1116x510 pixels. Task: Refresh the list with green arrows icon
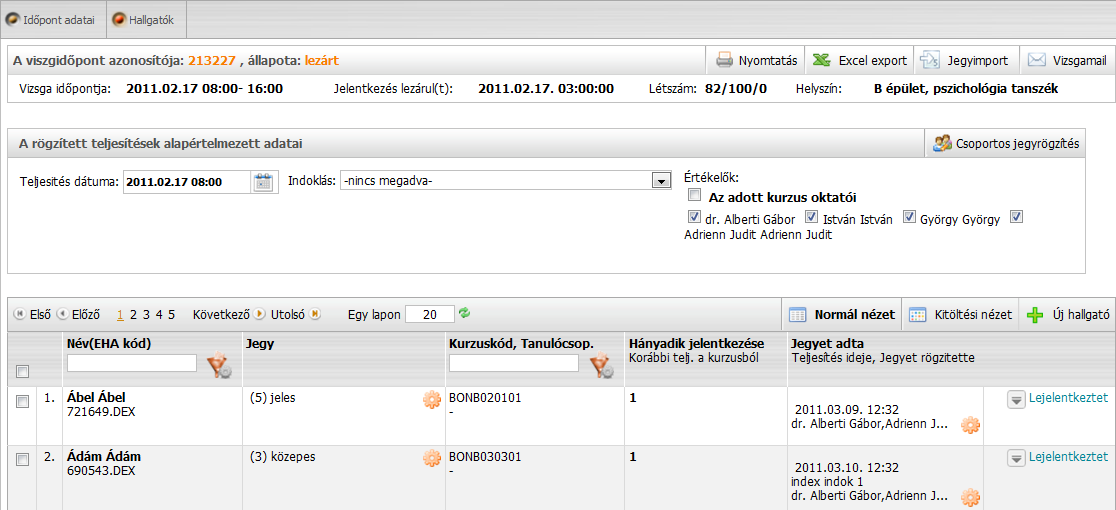click(465, 313)
